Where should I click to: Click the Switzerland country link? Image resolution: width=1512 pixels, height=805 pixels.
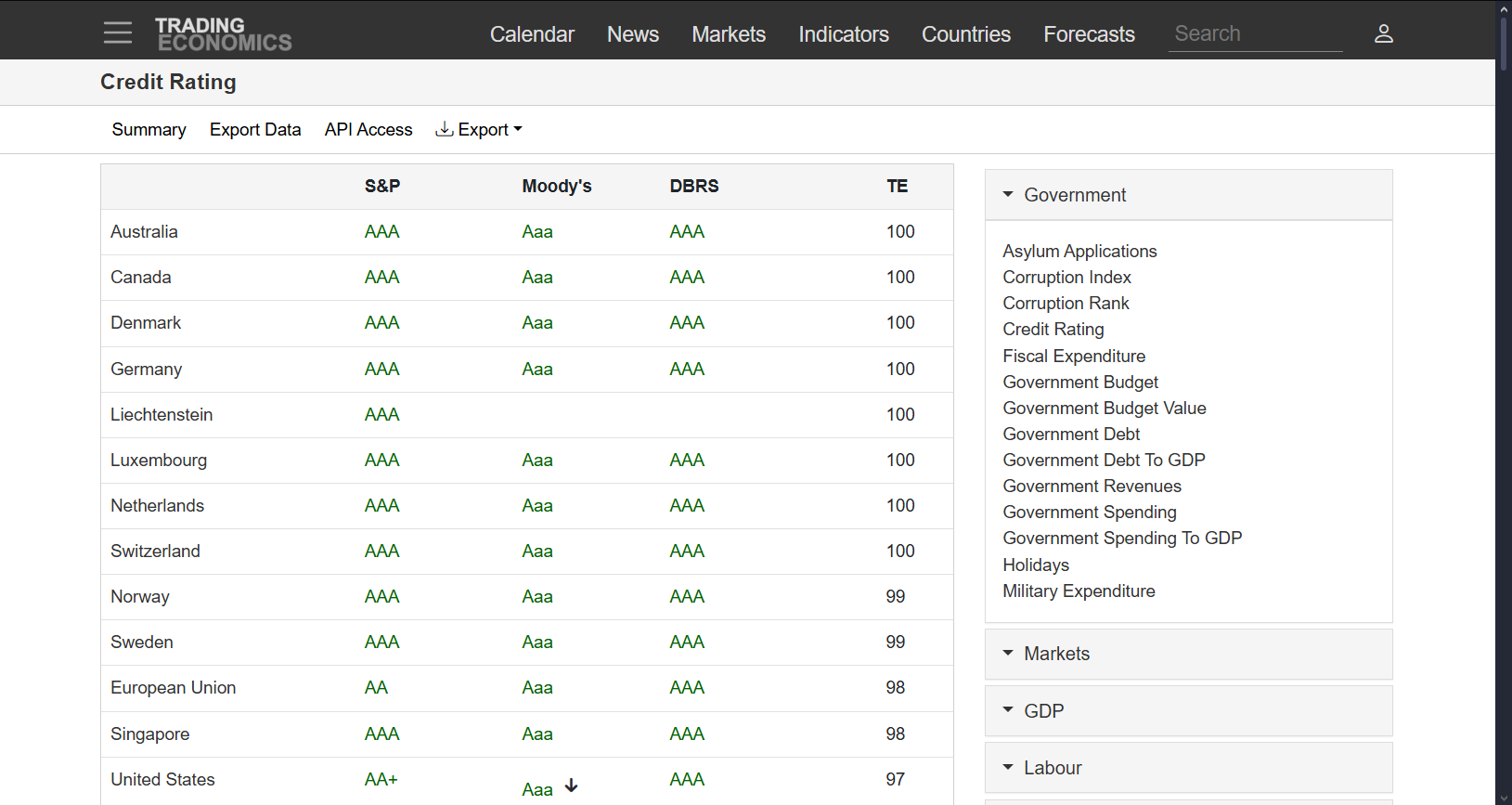(x=155, y=552)
